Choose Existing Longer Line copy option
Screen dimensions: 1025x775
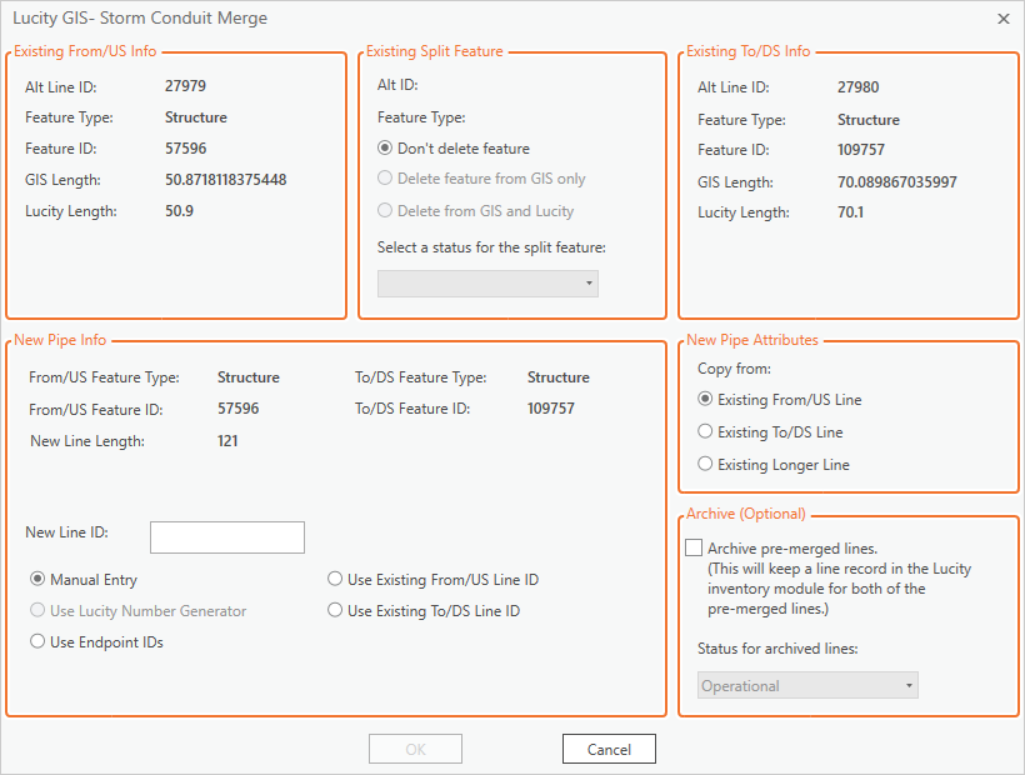pyautogui.click(x=774, y=465)
